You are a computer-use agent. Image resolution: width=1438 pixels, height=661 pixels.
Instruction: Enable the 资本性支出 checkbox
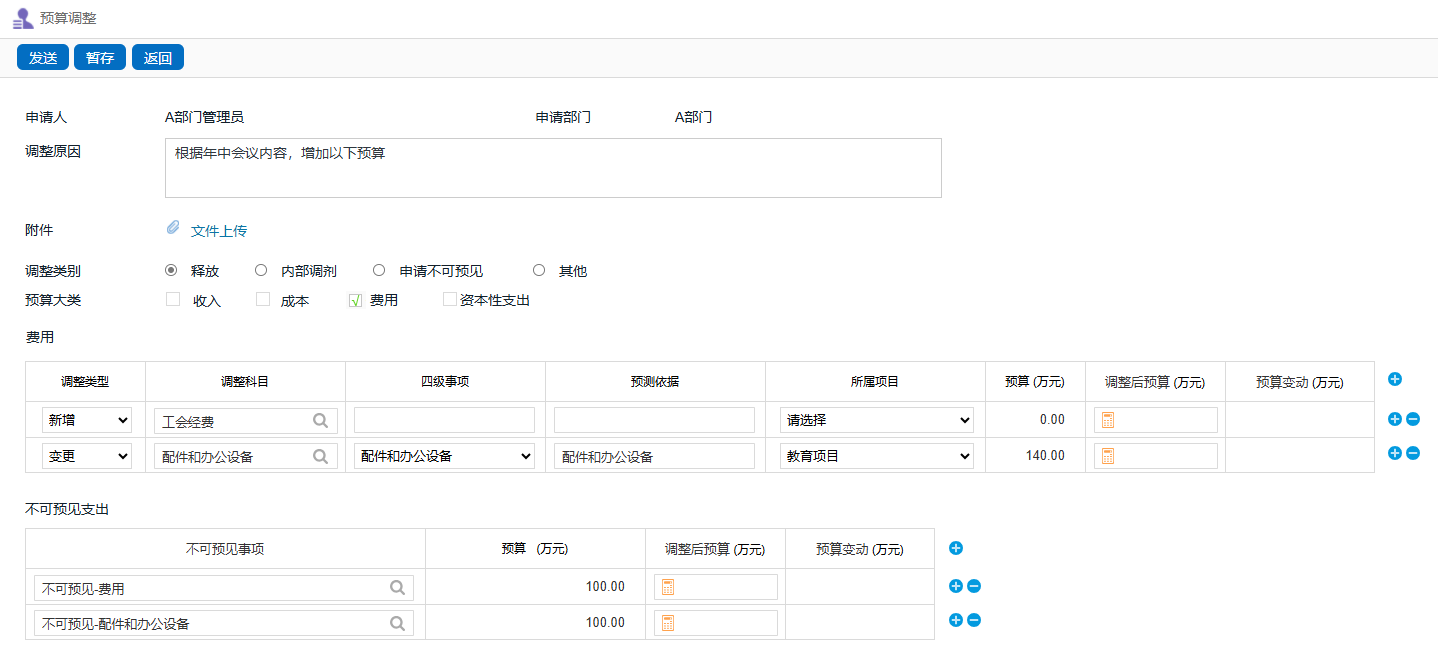[450, 299]
